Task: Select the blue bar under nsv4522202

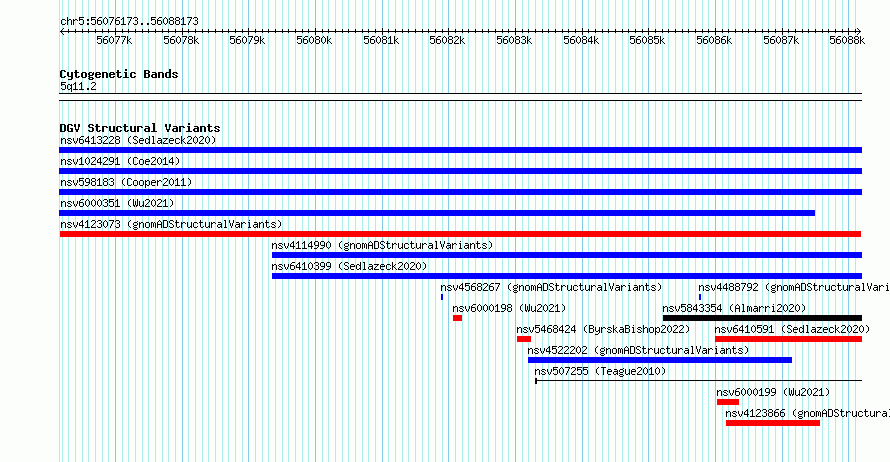Action: click(660, 360)
